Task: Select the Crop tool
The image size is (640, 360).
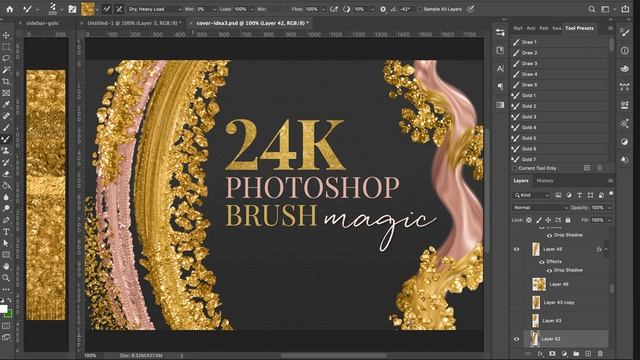Action: click(x=6, y=82)
